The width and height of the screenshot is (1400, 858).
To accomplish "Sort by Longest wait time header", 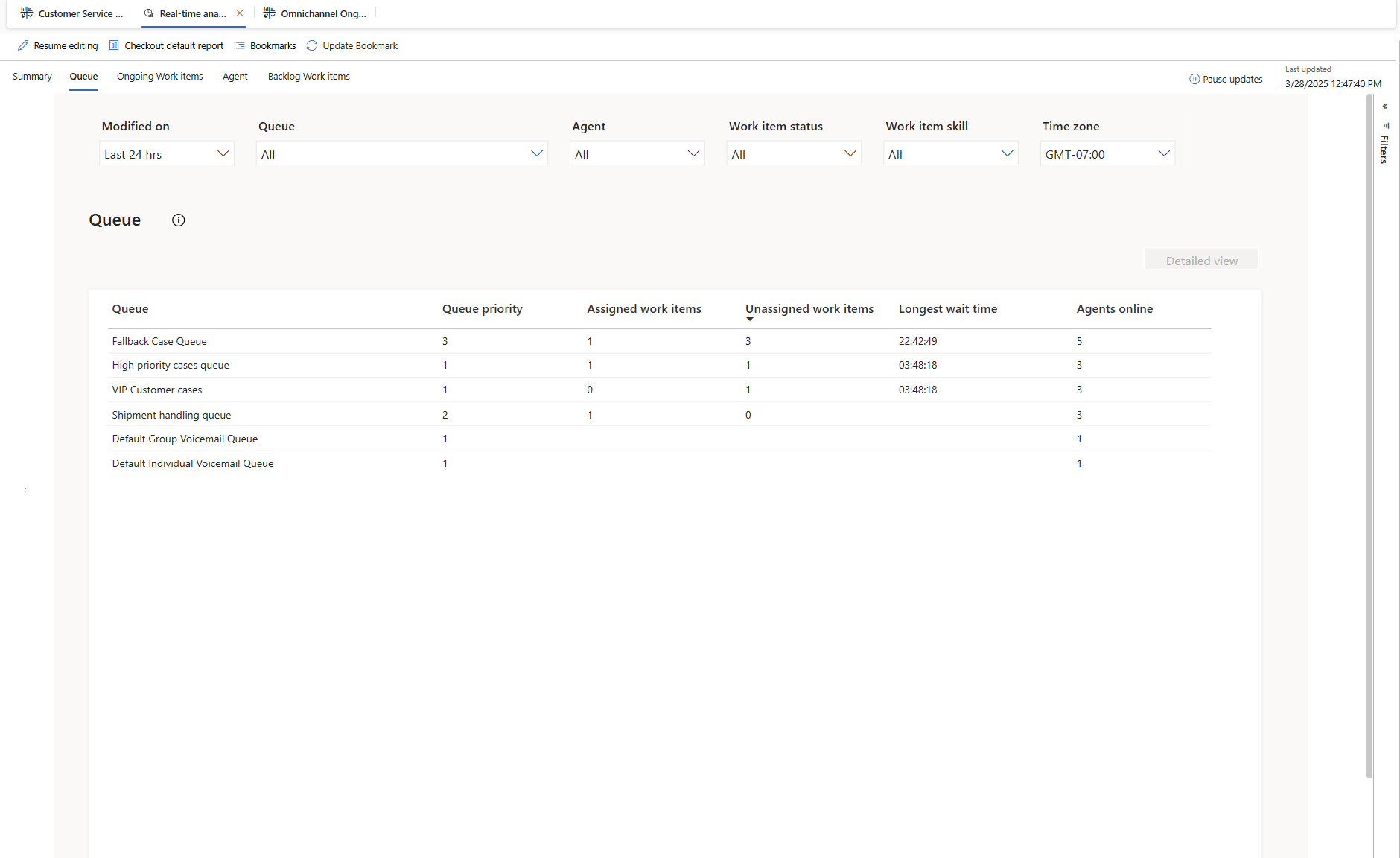I will 948,308.
